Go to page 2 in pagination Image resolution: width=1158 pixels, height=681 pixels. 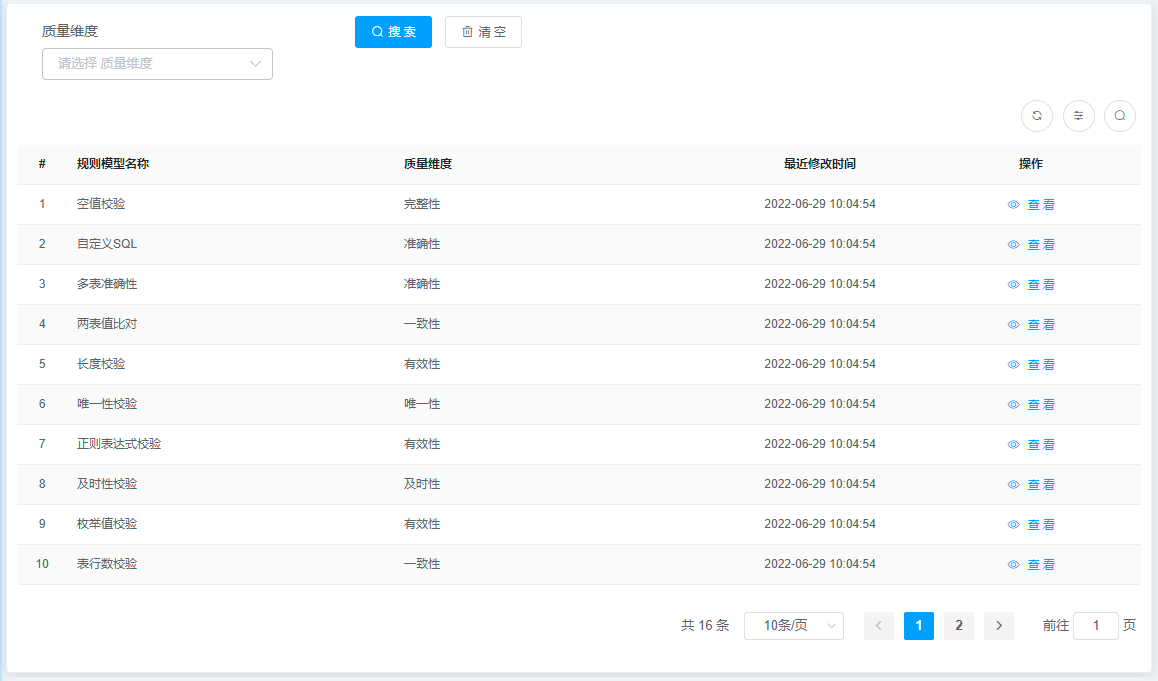click(x=958, y=625)
